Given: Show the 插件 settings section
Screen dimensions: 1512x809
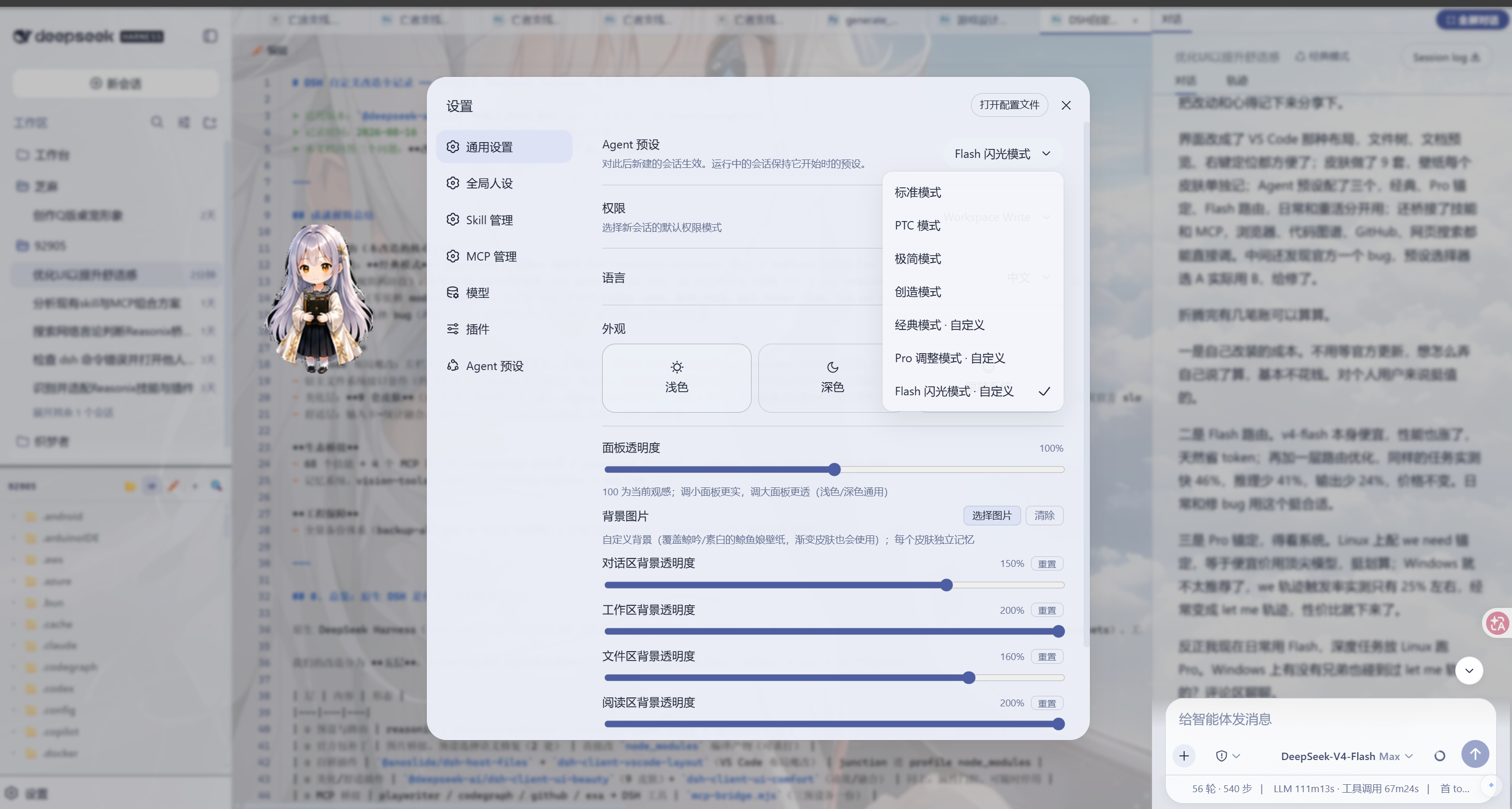Looking at the screenshot, I should 504,329.
